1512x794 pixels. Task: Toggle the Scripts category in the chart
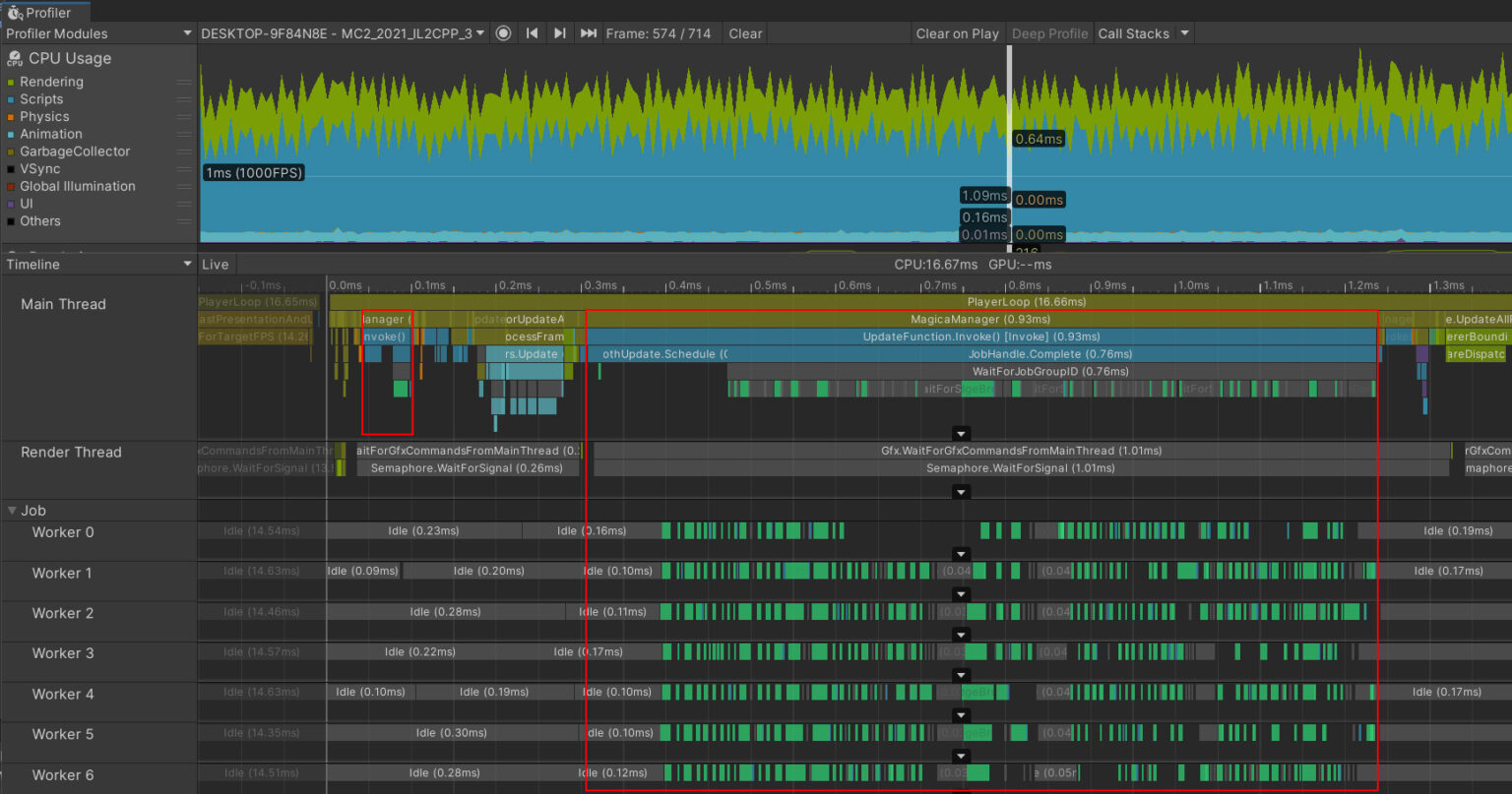(x=41, y=99)
